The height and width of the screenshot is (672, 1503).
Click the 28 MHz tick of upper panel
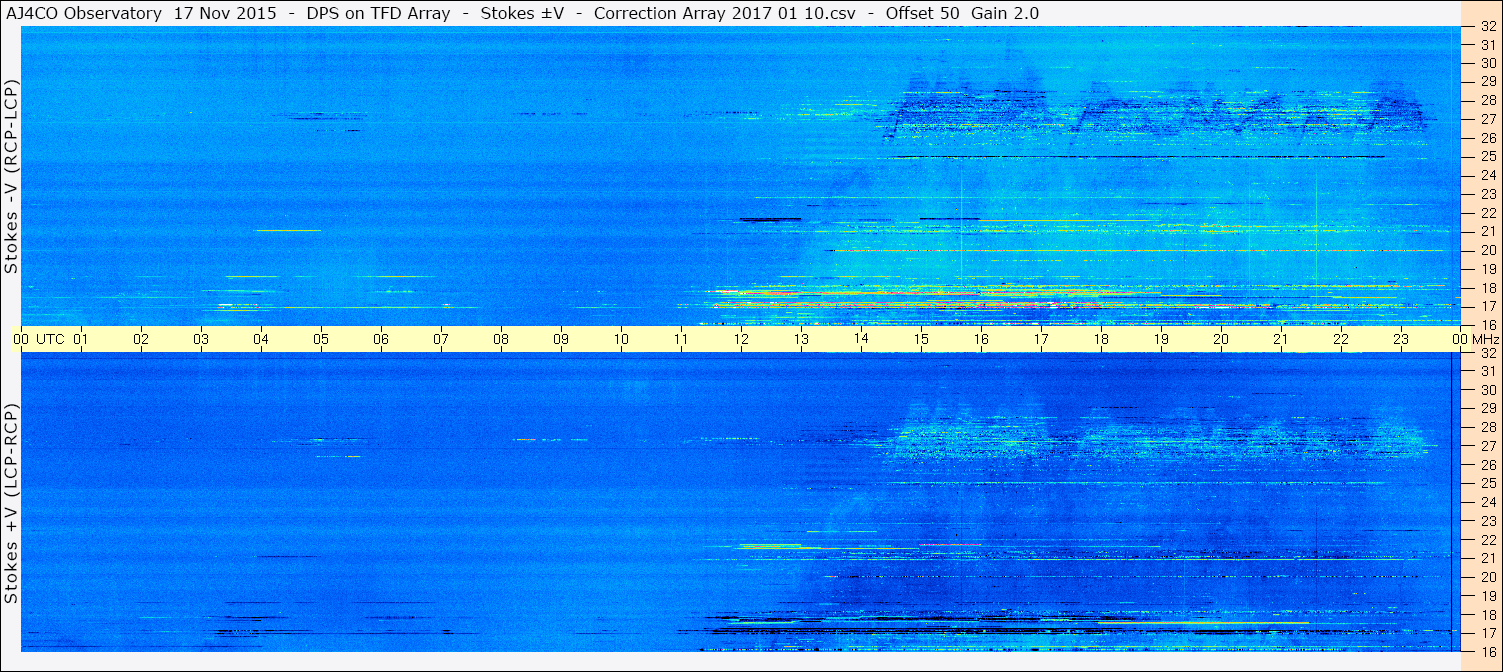click(1488, 100)
